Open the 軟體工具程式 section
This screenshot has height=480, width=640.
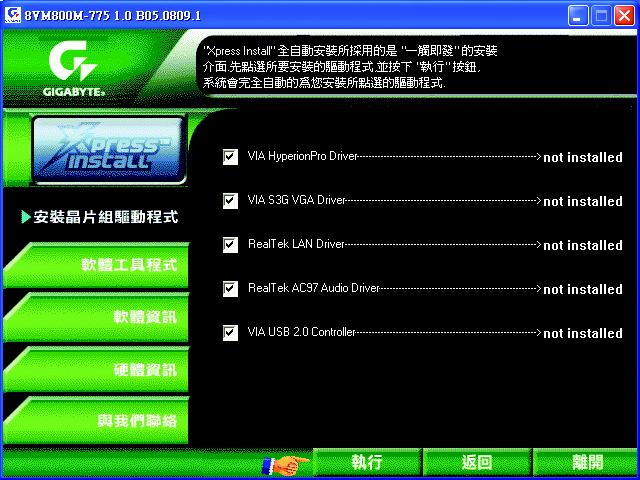tap(96, 265)
